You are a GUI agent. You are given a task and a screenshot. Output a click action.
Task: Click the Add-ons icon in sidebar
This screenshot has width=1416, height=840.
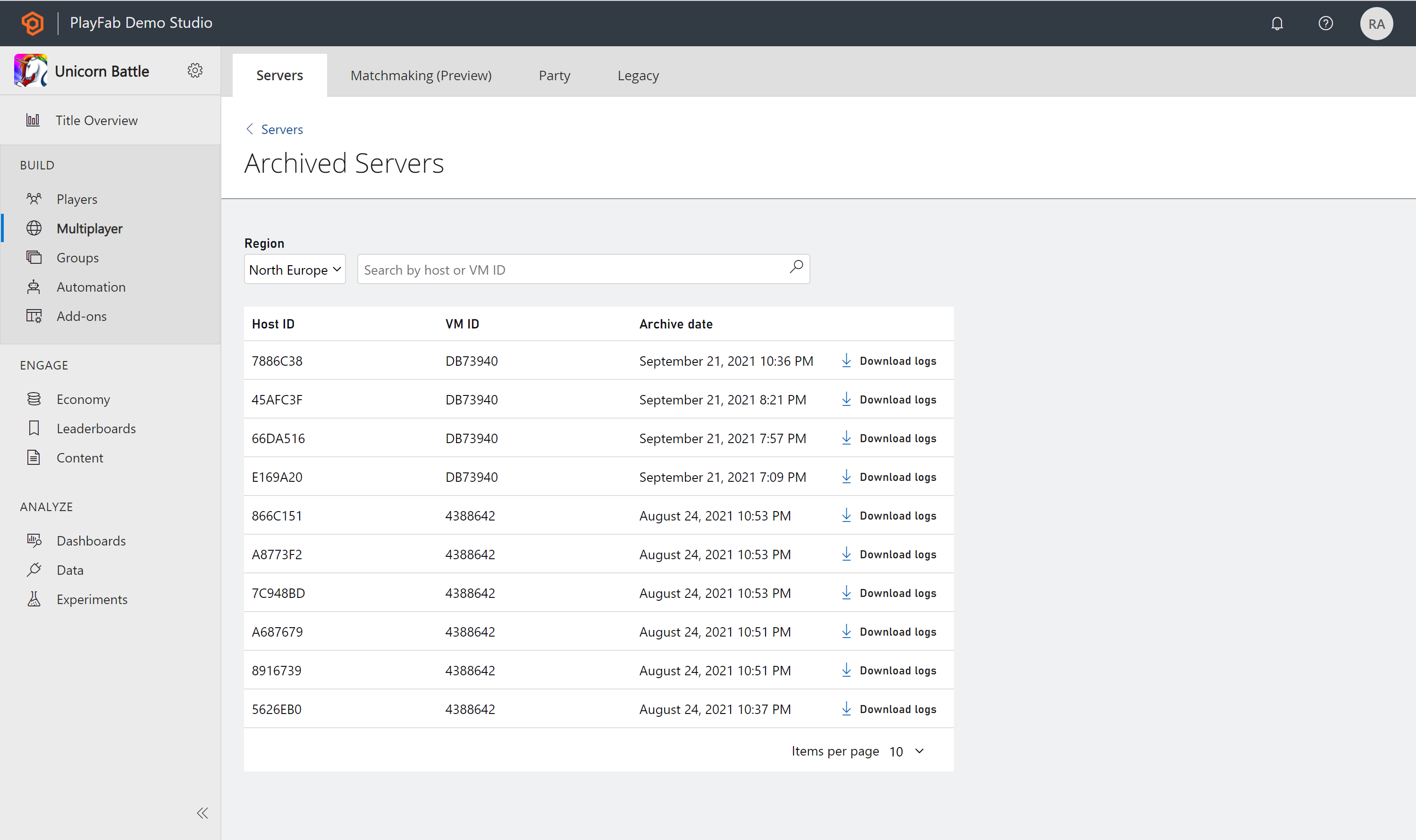coord(34,316)
